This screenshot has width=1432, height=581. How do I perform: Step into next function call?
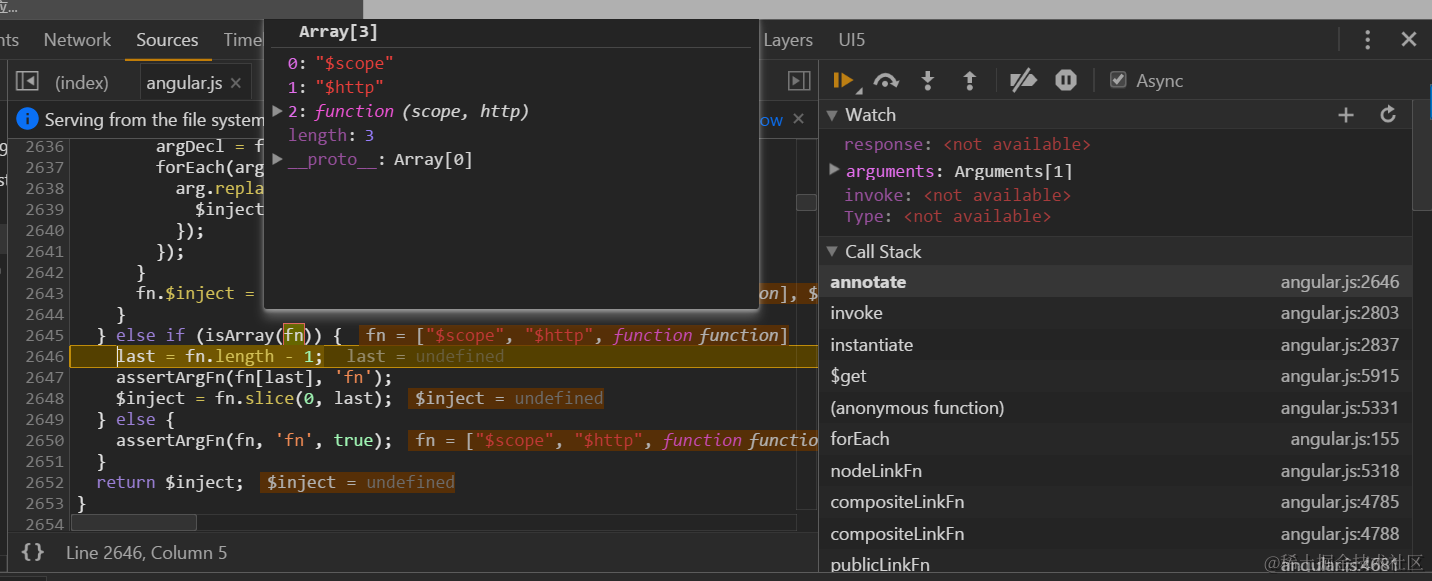click(x=927, y=80)
